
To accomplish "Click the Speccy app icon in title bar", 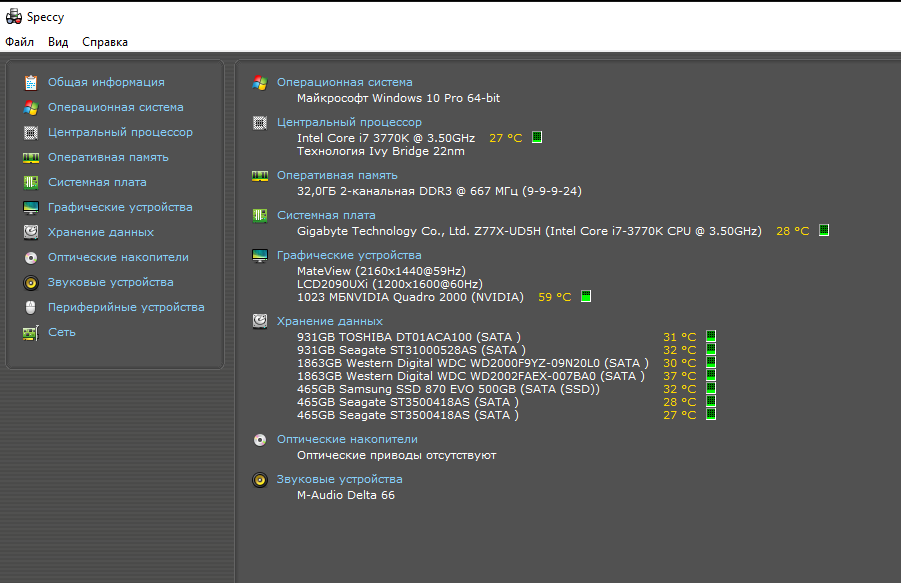I will click(x=14, y=17).
